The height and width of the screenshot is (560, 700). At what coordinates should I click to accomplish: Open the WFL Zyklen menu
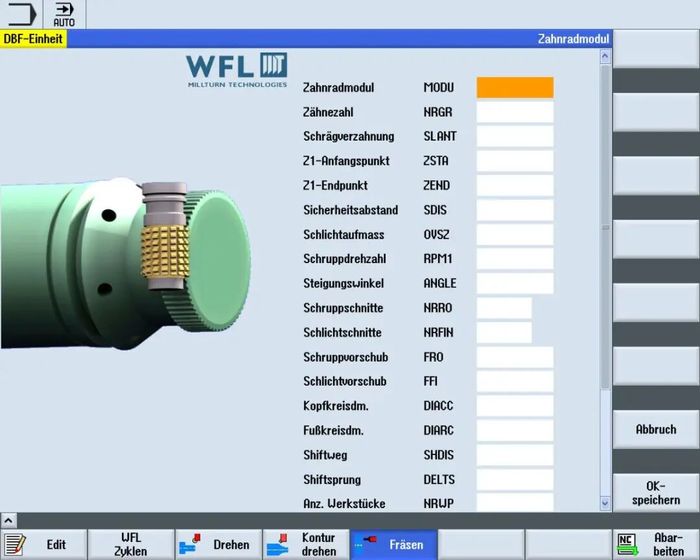[130, 545]
